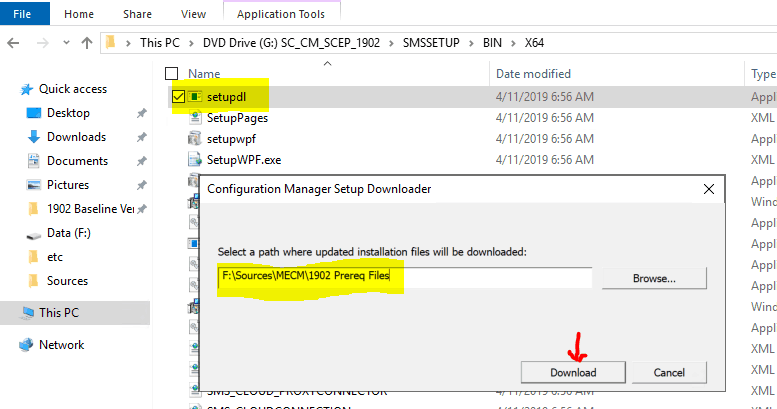
Task: Expand chevron after This PC breadcrumb
Action: pos(191,43)
